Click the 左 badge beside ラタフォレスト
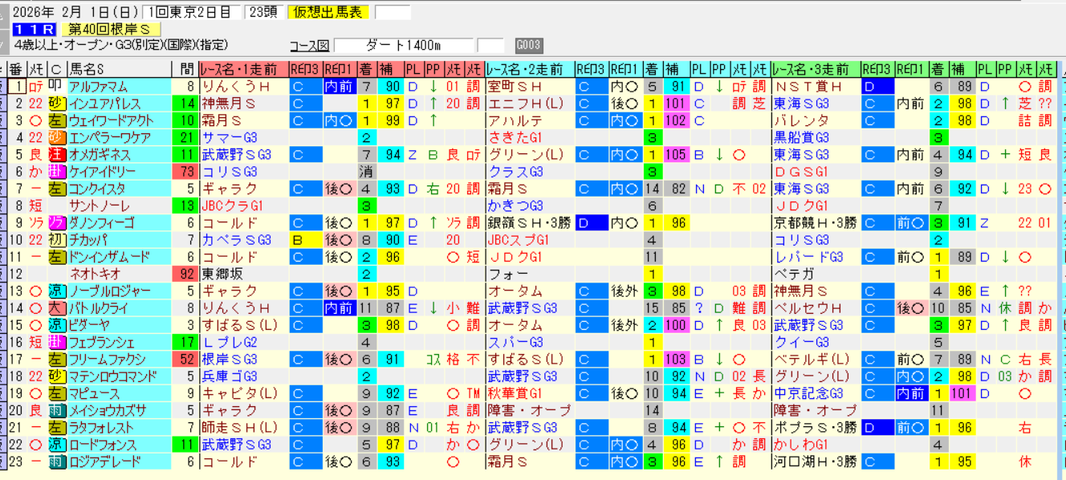Viewport: 1066px width, 480px height. pyautogui.click(x=56, y=428)
